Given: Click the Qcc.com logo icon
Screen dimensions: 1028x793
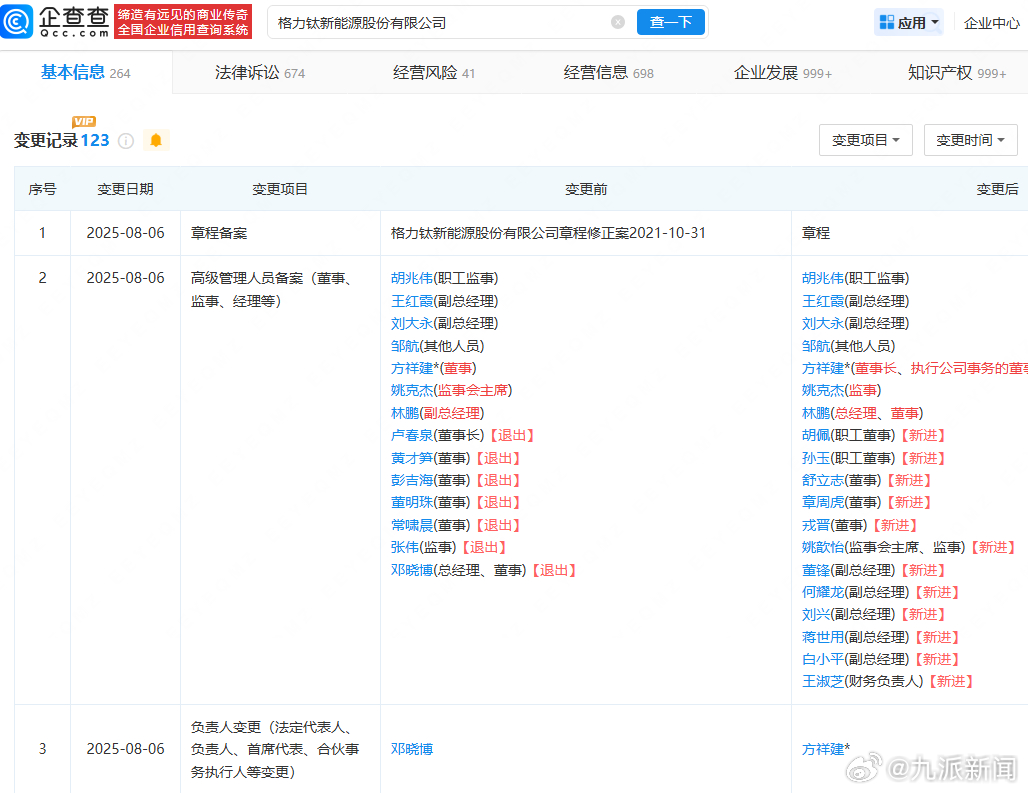Looking at the screenshot, I should coord(16,22).
